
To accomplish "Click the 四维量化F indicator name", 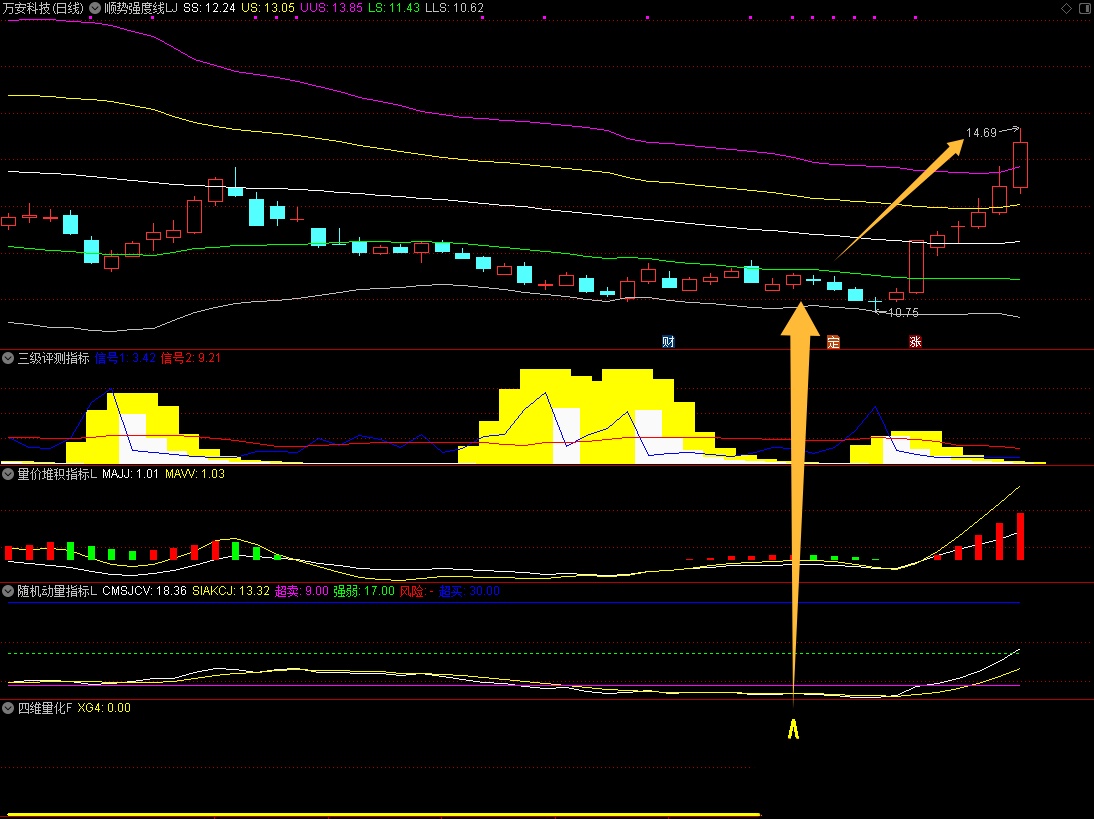I will pos(44,708).
